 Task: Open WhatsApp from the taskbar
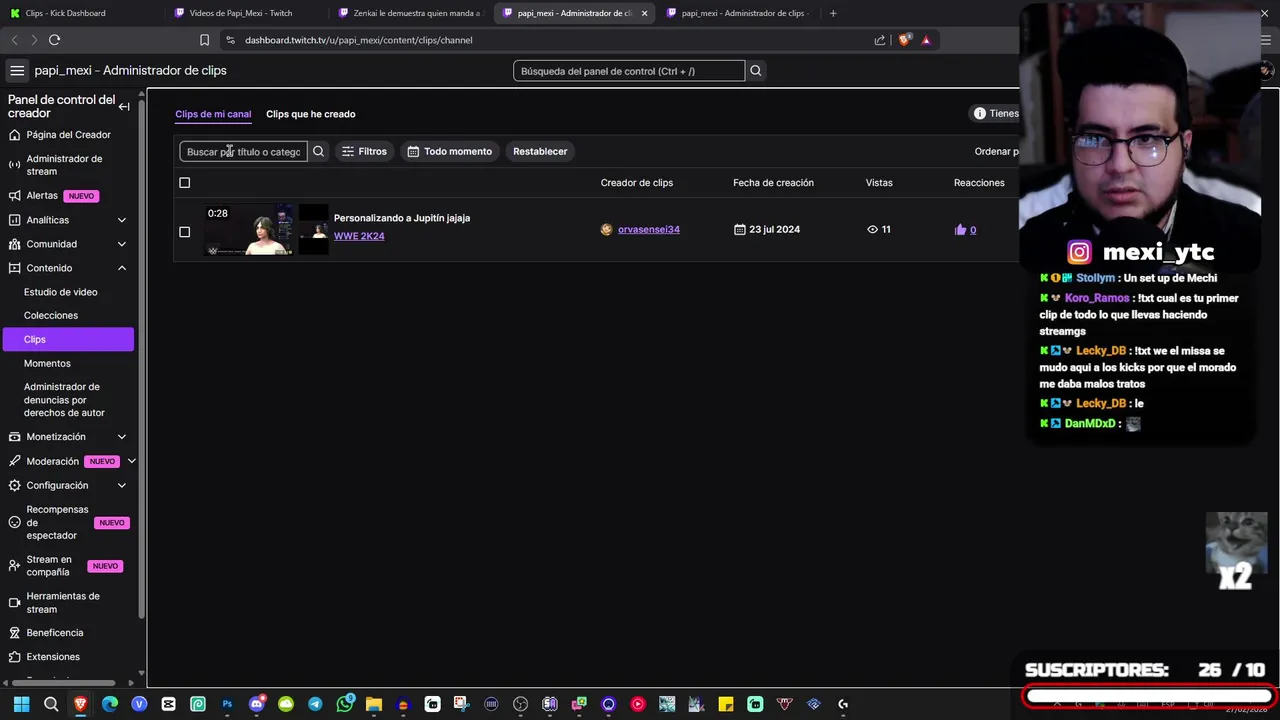click(345, 704)
